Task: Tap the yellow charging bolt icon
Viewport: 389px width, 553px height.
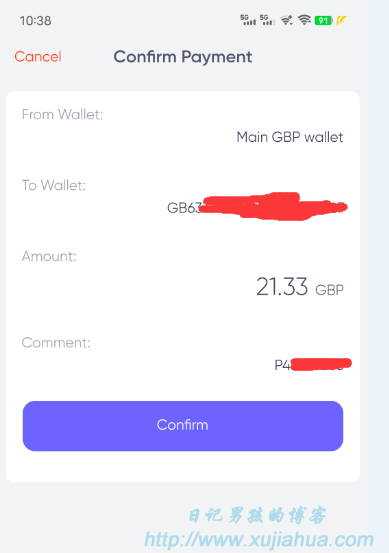Action: [x=341, y=20]
